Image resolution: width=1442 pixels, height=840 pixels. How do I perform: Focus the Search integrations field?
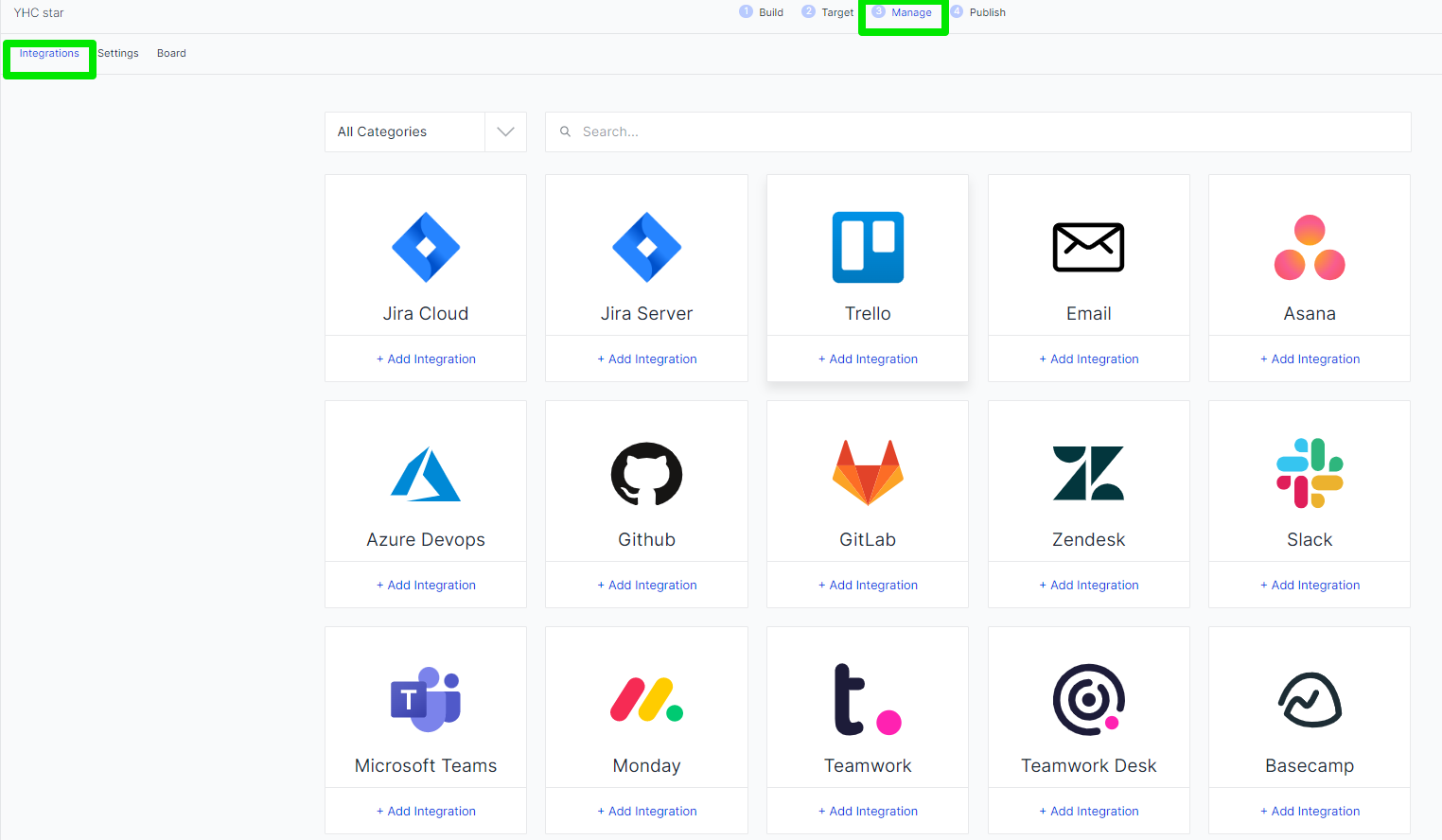[977, 131]
